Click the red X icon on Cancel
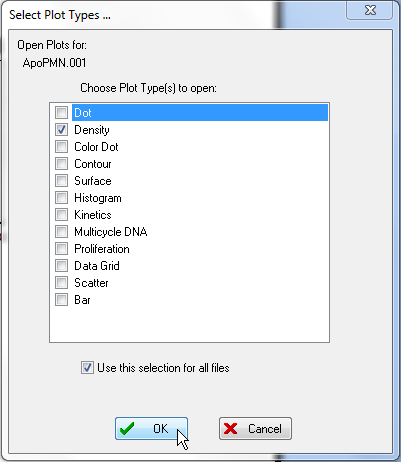The width and height of the screenshot is (401, 462). (x=231, y=428)
